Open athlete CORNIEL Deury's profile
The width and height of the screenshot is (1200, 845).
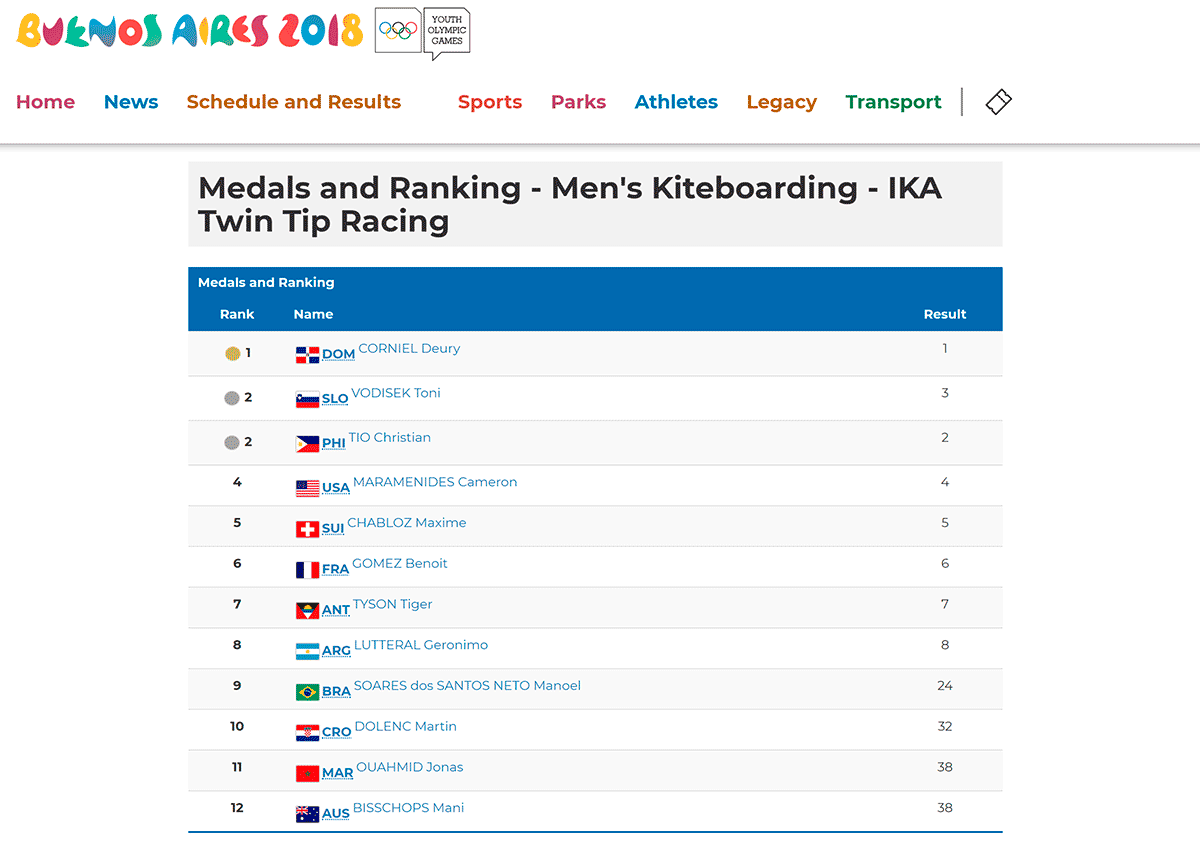click(409, 349)
